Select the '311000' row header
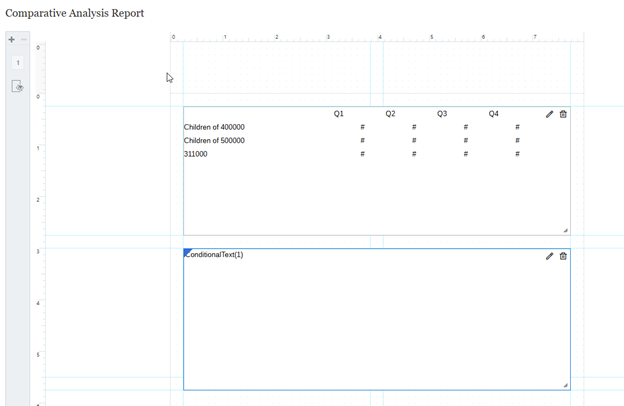 196,154
